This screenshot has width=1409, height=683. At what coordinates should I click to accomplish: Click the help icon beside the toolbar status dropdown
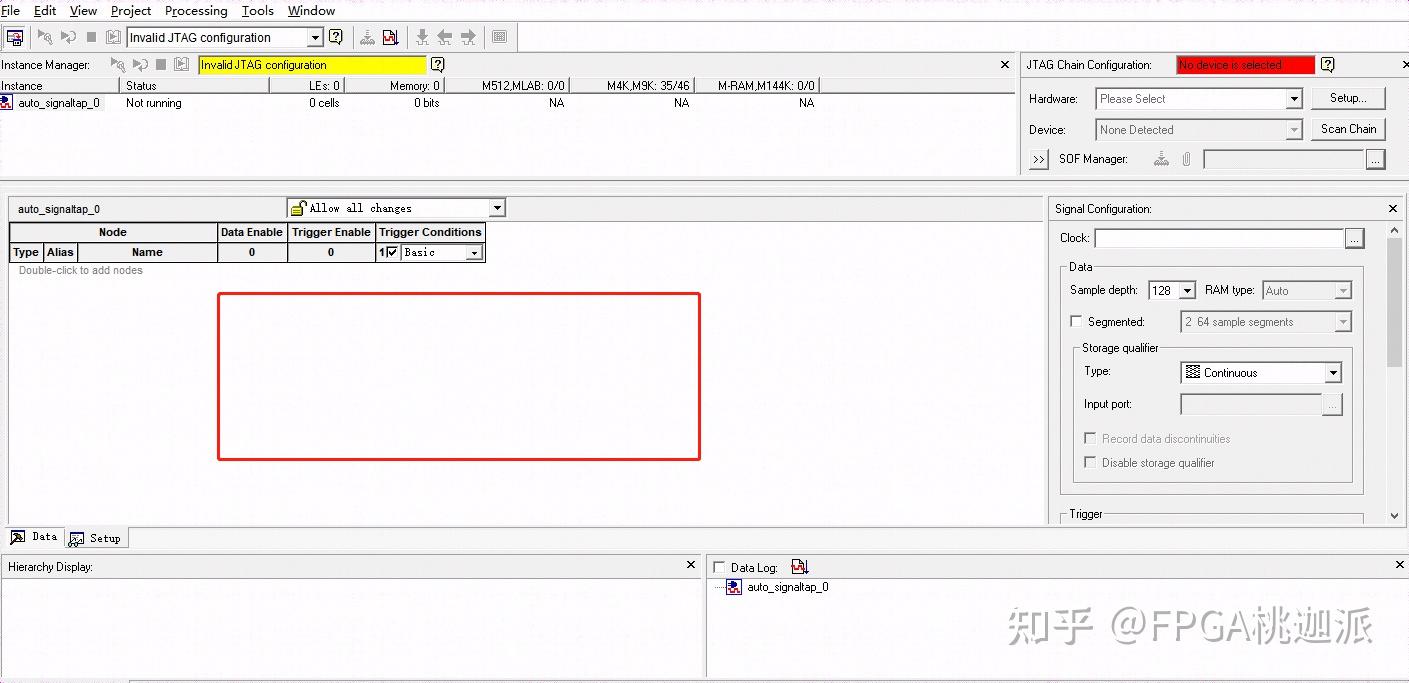[336, 38]
